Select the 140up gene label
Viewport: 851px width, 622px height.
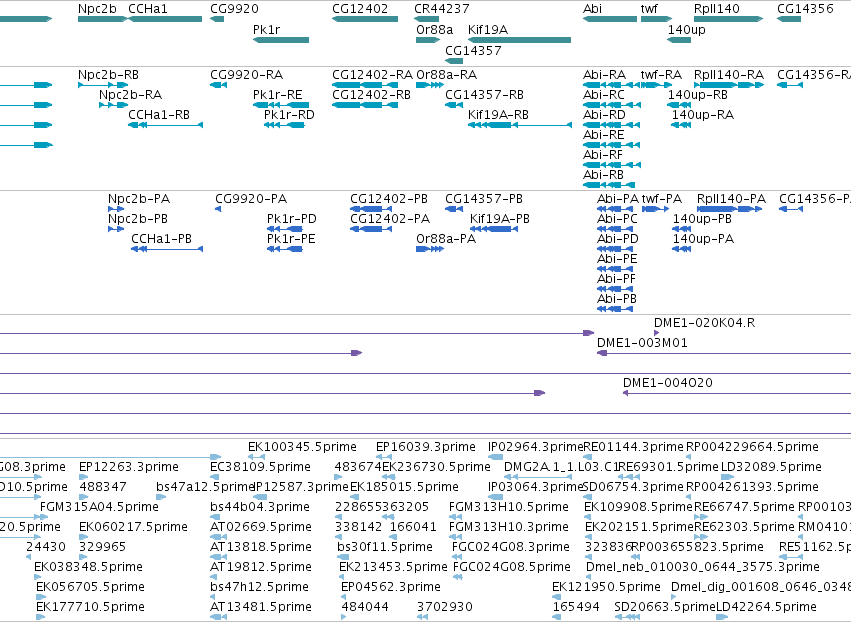pyautogui.click(x=687, y=29)
